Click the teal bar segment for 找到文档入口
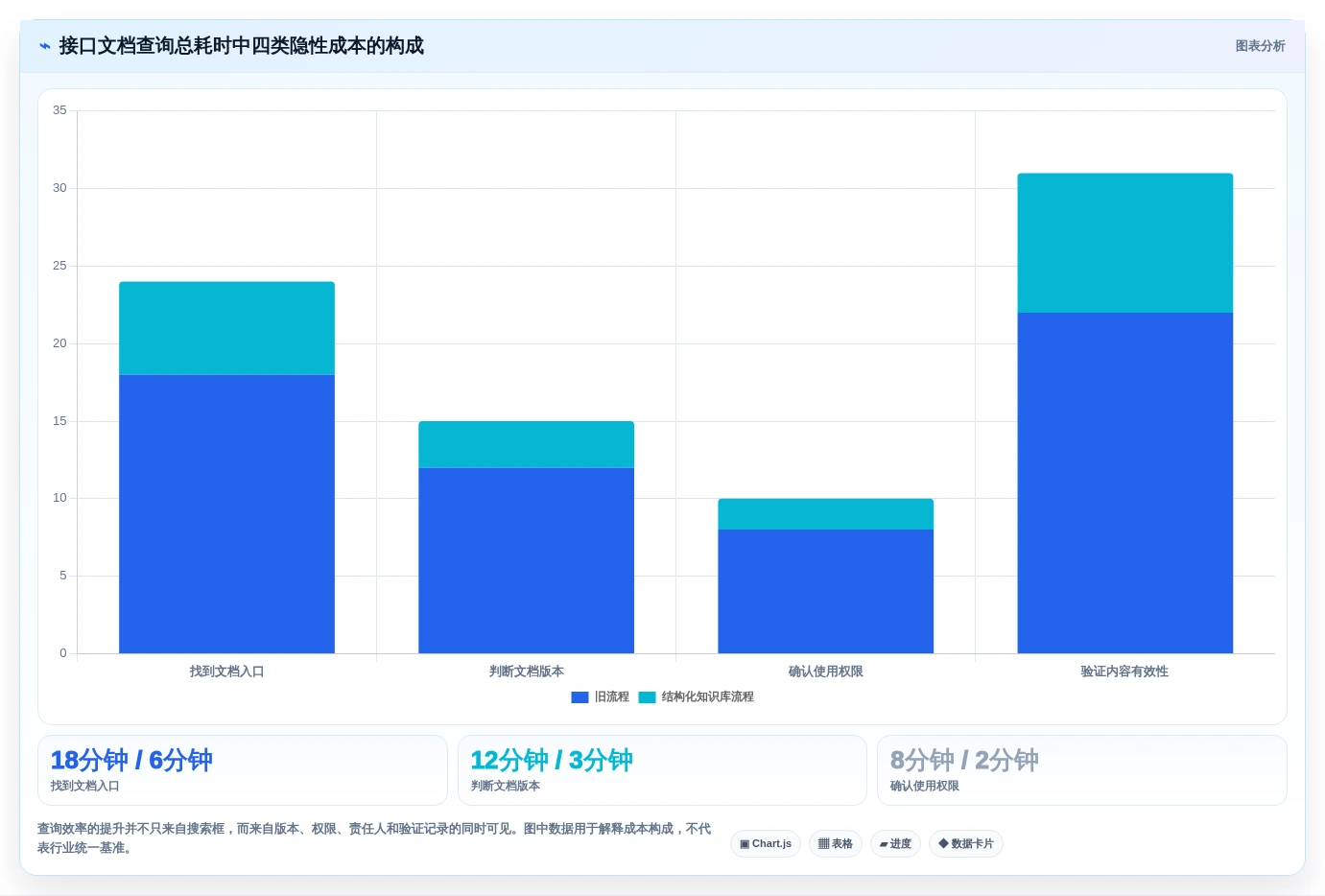1325x896 pixels. pyautogui.click(x=226, y=328)
